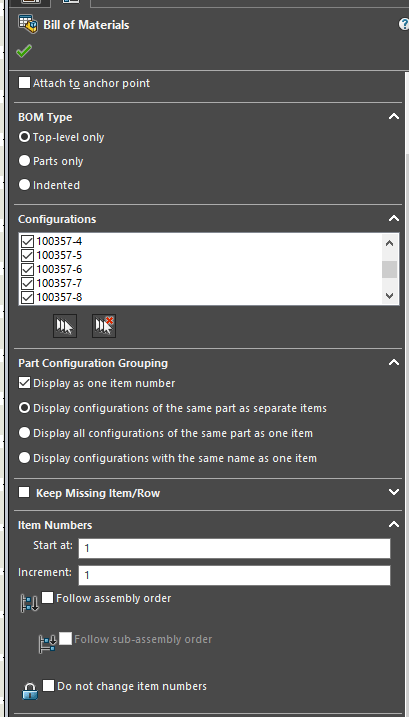Click the padlock item numbers icon
This screenshot has height=717, width=409.
click(30, 691)
